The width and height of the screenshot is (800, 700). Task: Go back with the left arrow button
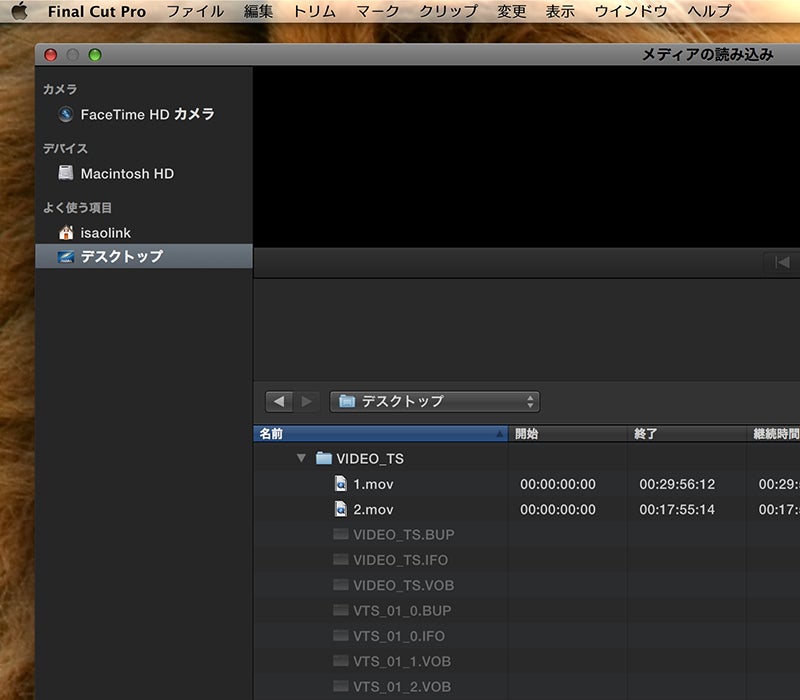pos(279,402)
